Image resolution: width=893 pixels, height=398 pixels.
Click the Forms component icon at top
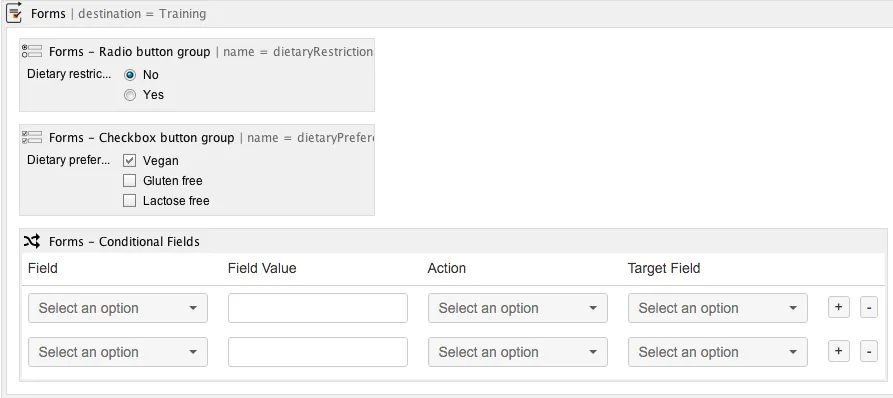pyautogui.click(x=13, y=13)
